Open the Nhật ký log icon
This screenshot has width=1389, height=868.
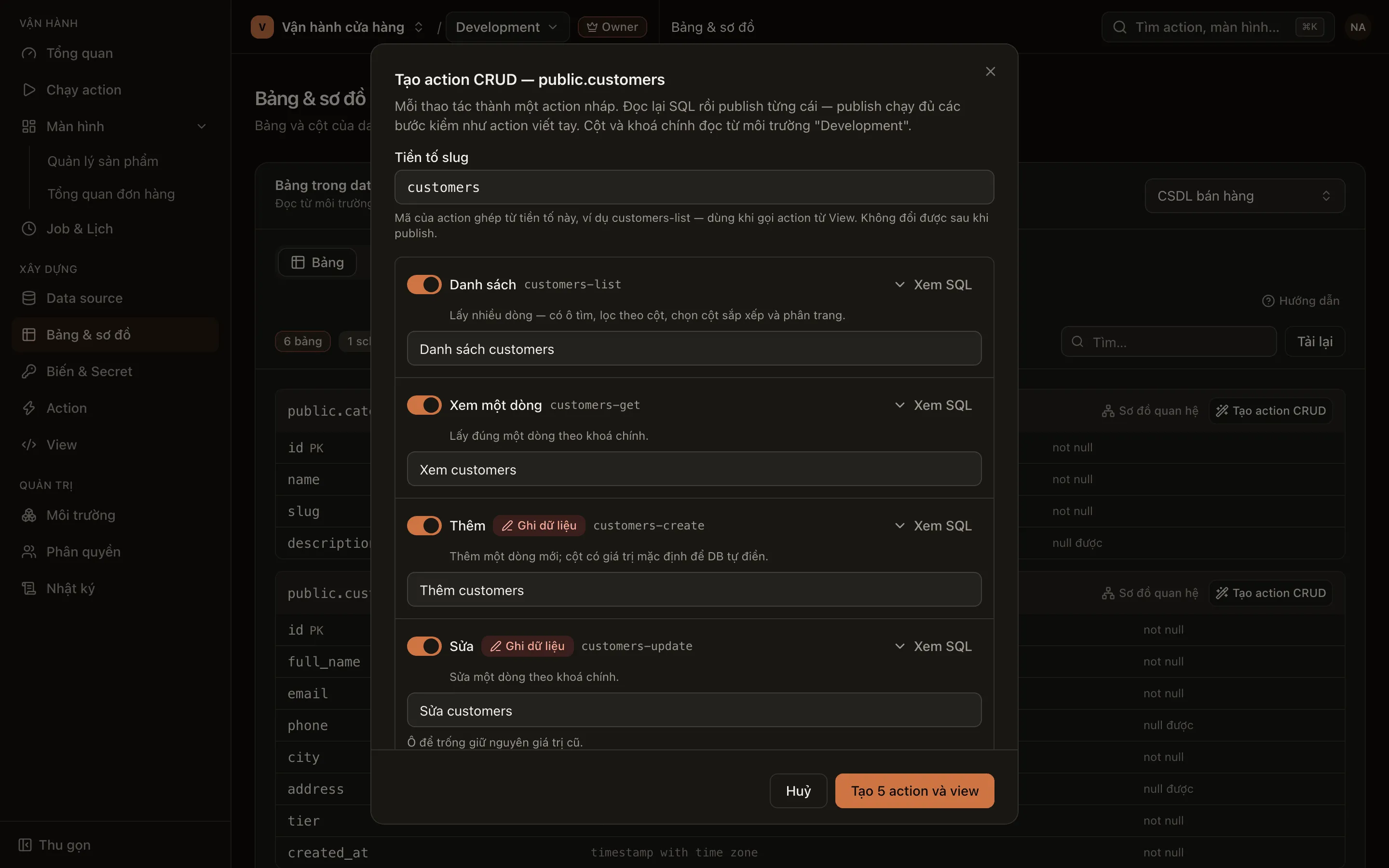[x=29, y=588]
